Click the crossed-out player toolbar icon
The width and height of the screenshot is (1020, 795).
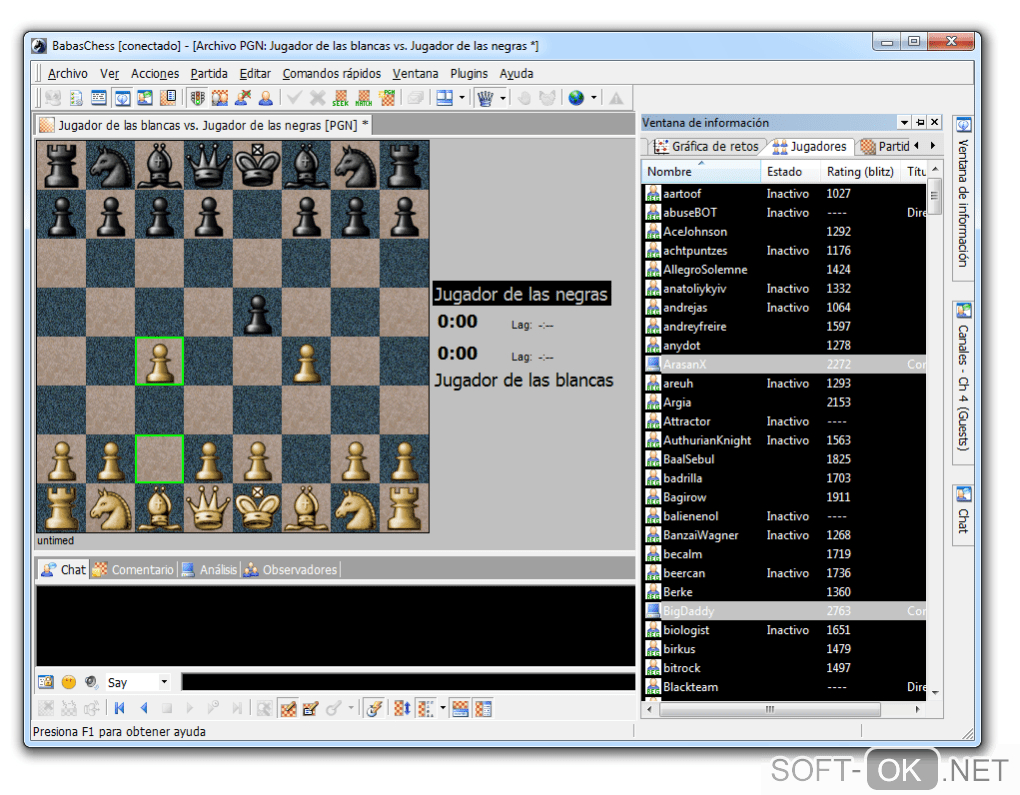click(243, 98)
